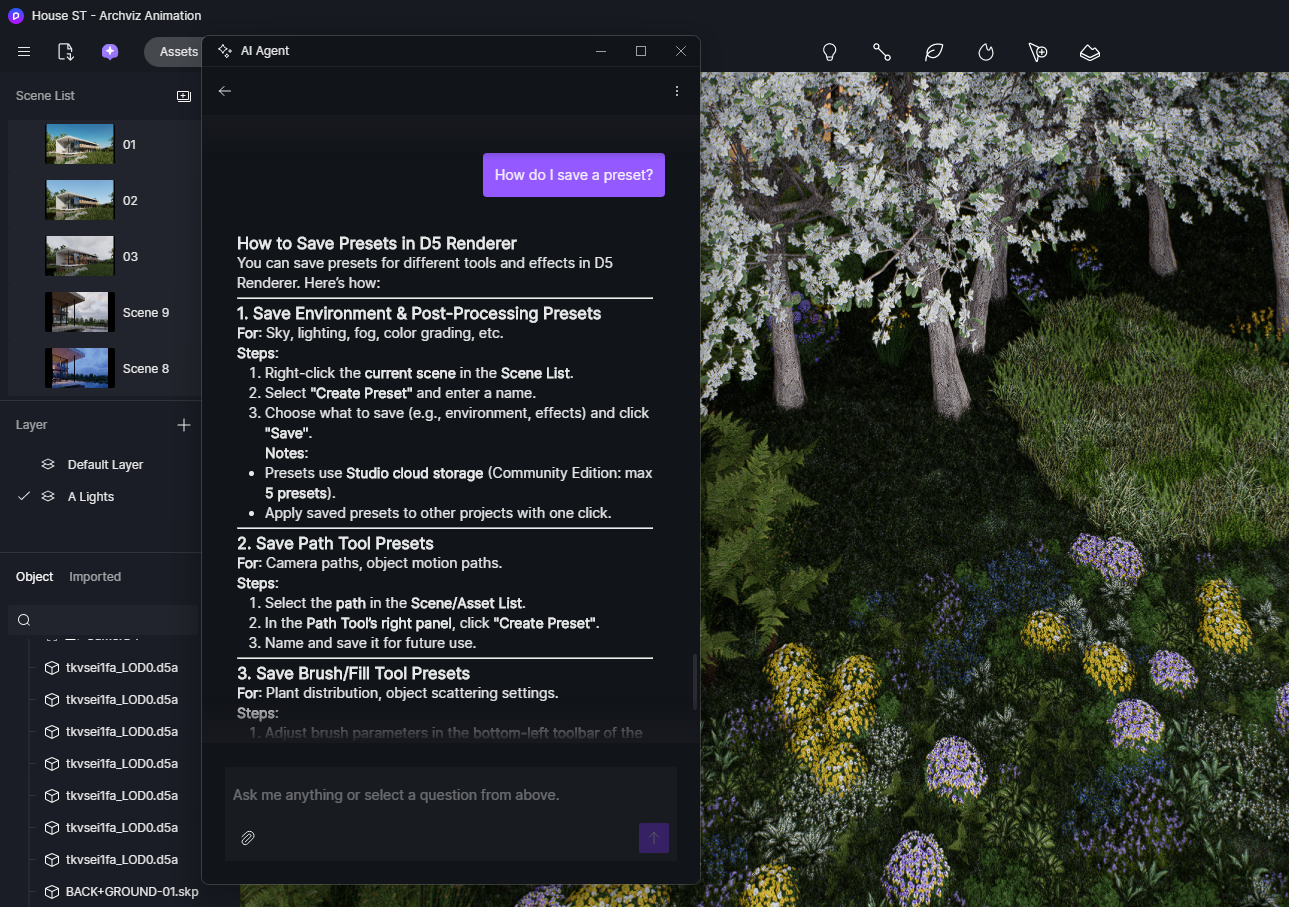Minimize the AI Agent window
Screen dimensions: 1289x907
point(601,51)
